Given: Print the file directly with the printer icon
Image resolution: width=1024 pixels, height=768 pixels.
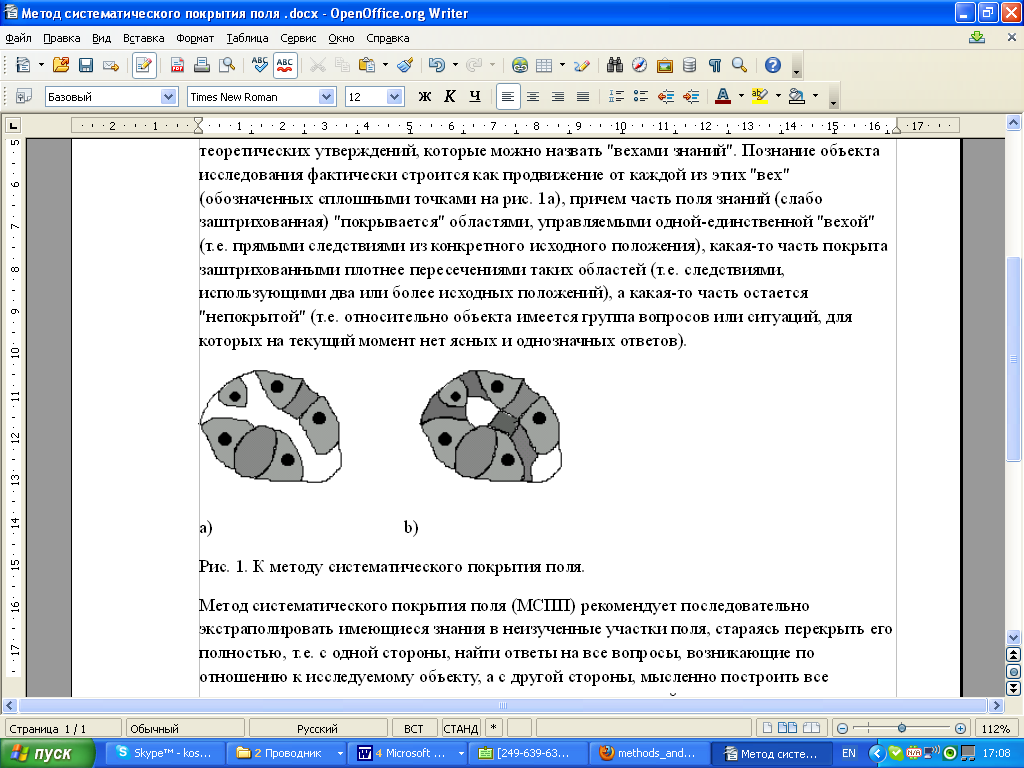Looking at the screenshot, I should (202, 65).
